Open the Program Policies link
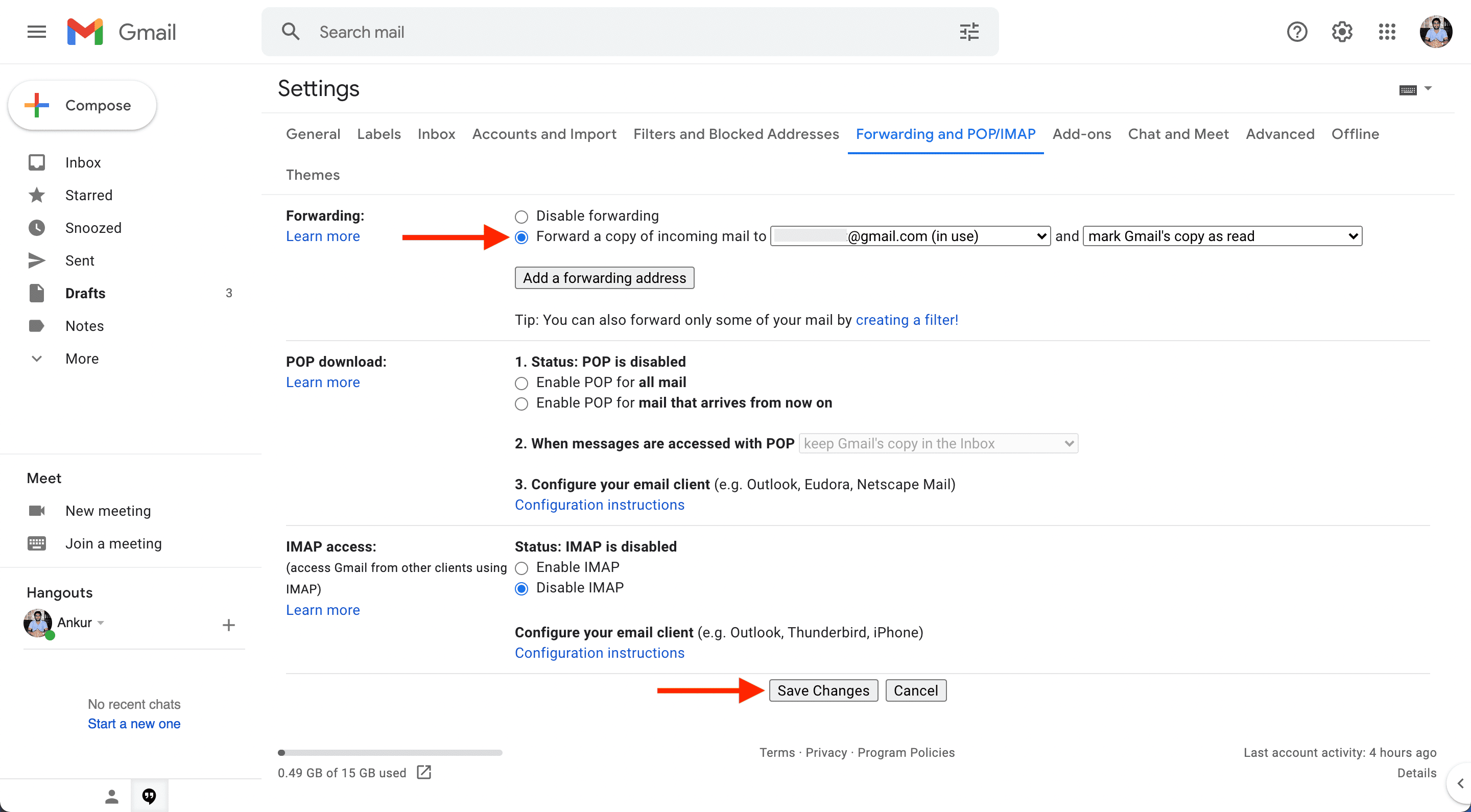This screenshot has height=812, width=1471. (x=906, y=753)
